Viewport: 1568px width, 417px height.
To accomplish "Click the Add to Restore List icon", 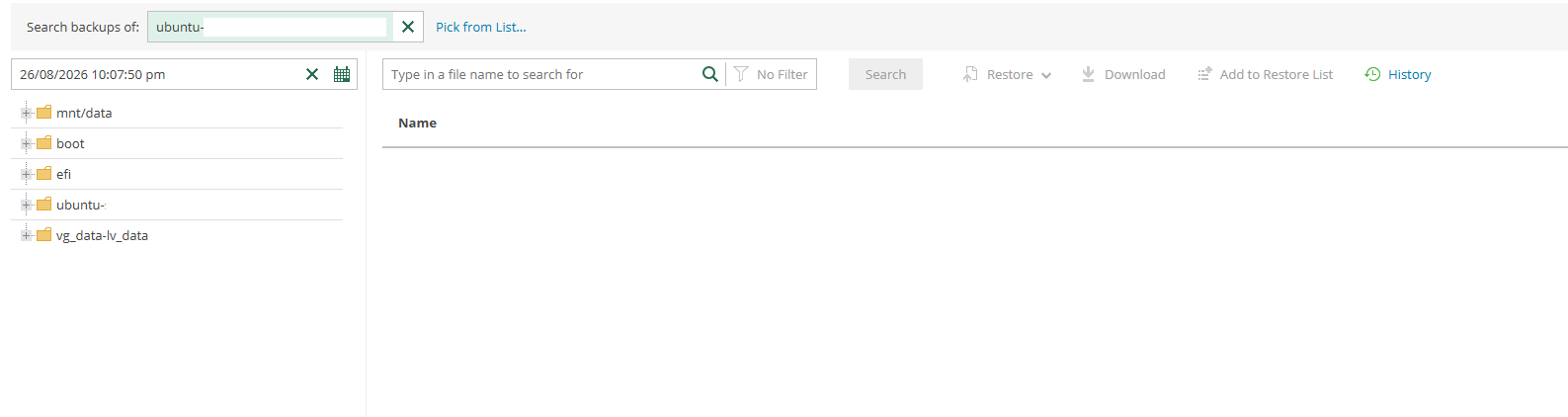I will [x=1204, y=74].
